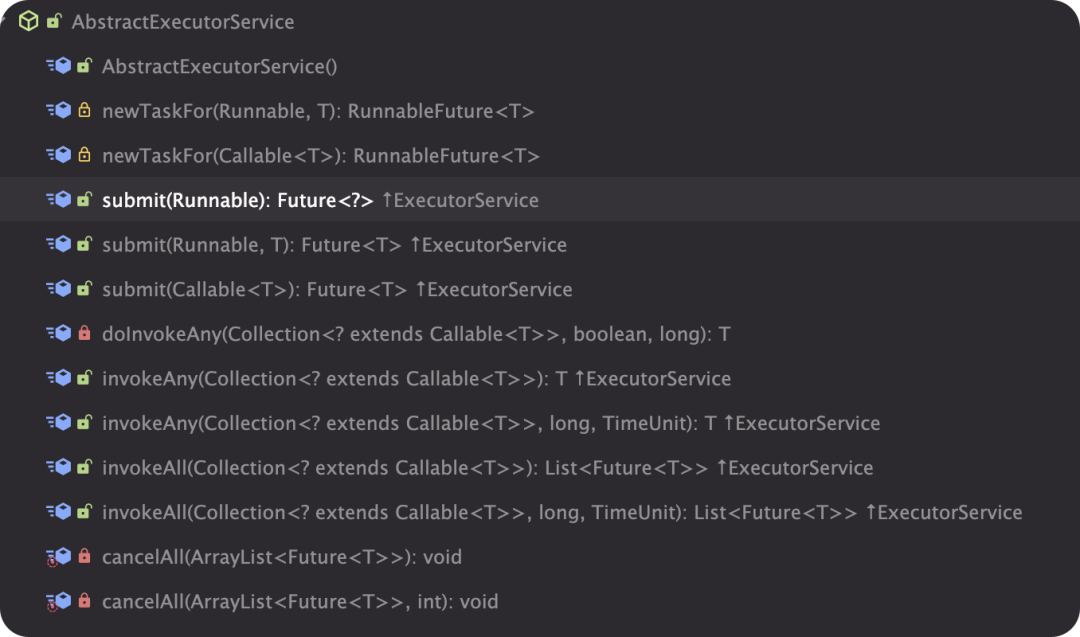
Task: Click the method icon beside invokeAny(Collection)
Action: [60, 378]
